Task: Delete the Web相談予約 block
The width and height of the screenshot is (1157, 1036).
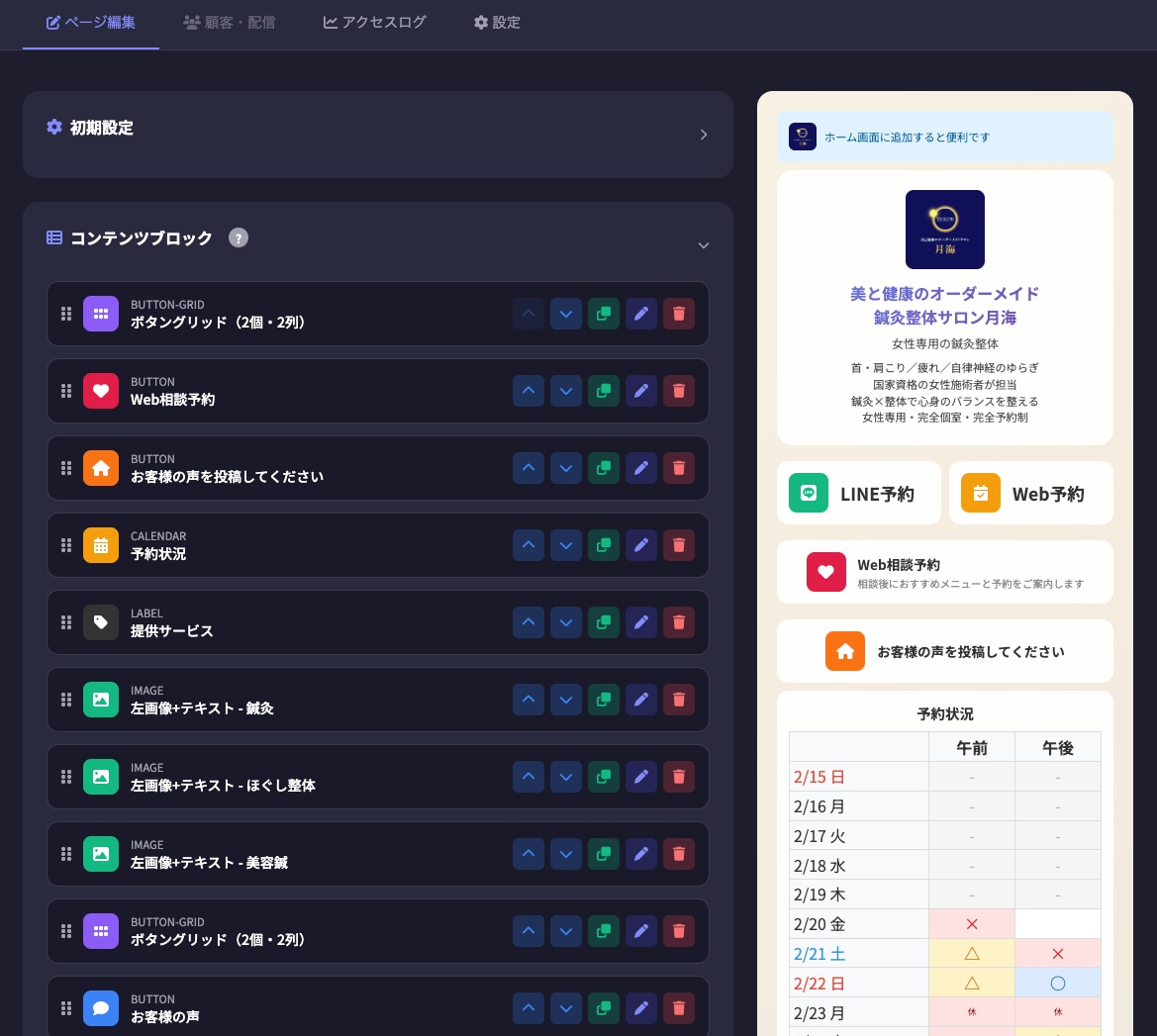Action: (679, 390)
